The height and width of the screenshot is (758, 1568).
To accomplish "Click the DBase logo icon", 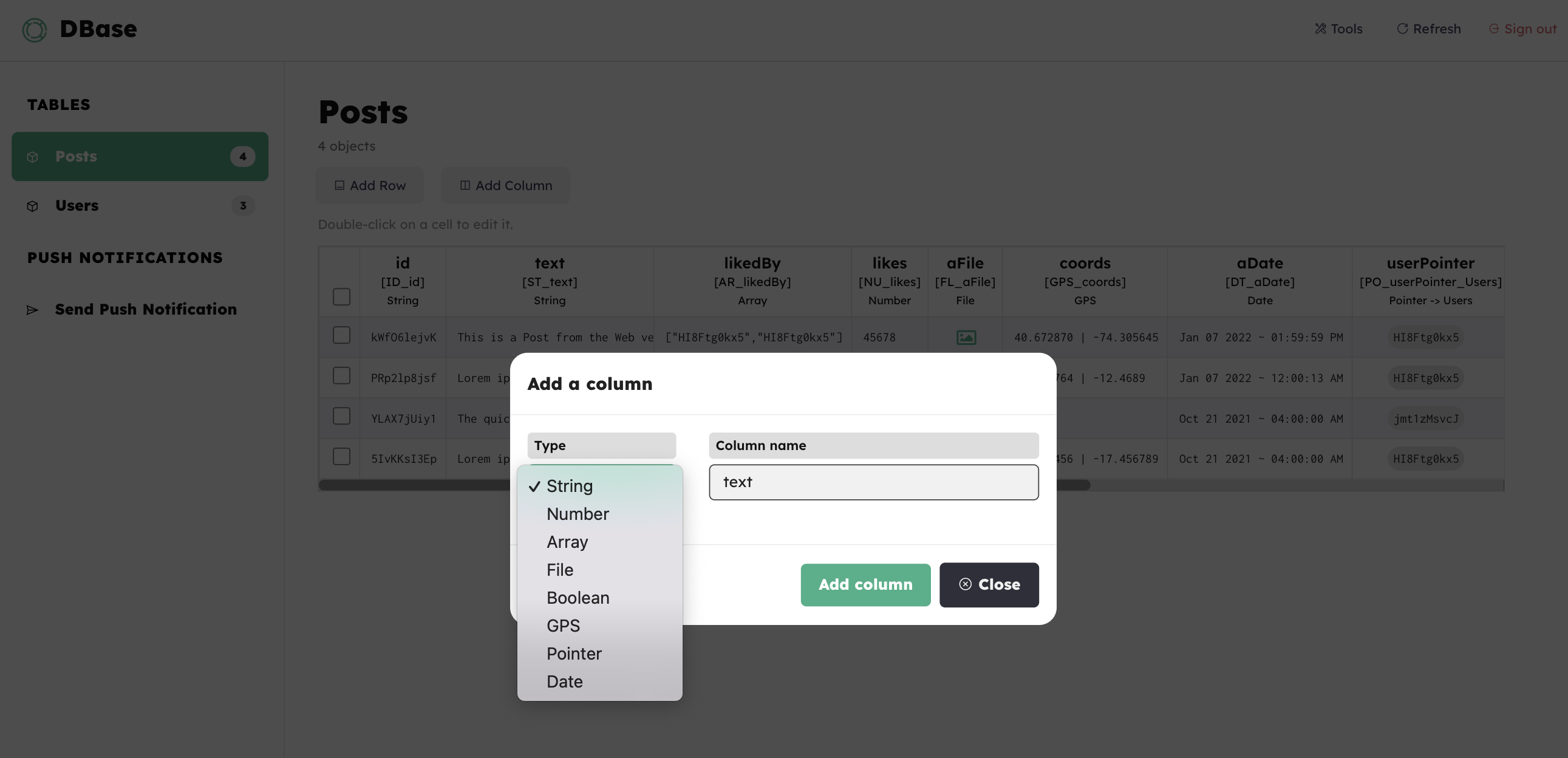I will pos(34,29).
